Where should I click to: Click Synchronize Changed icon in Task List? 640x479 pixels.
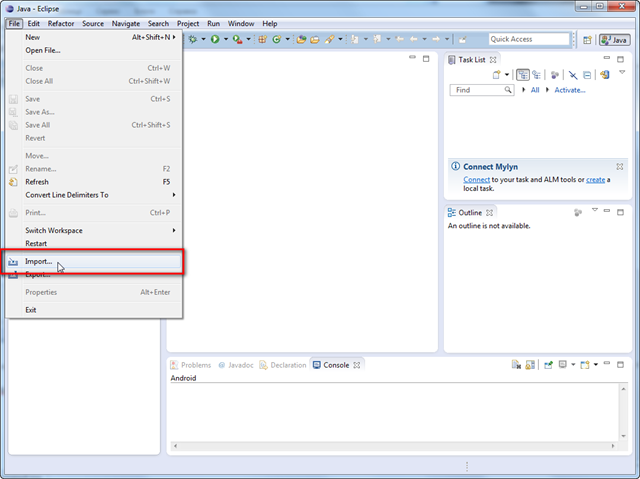(x=605, y=75)
